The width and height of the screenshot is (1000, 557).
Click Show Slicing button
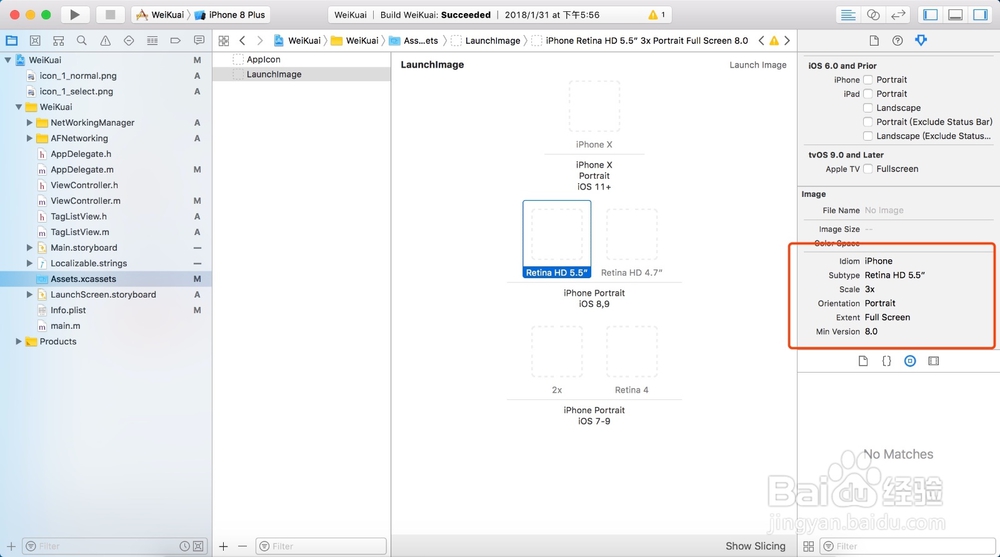click(755, 546)
